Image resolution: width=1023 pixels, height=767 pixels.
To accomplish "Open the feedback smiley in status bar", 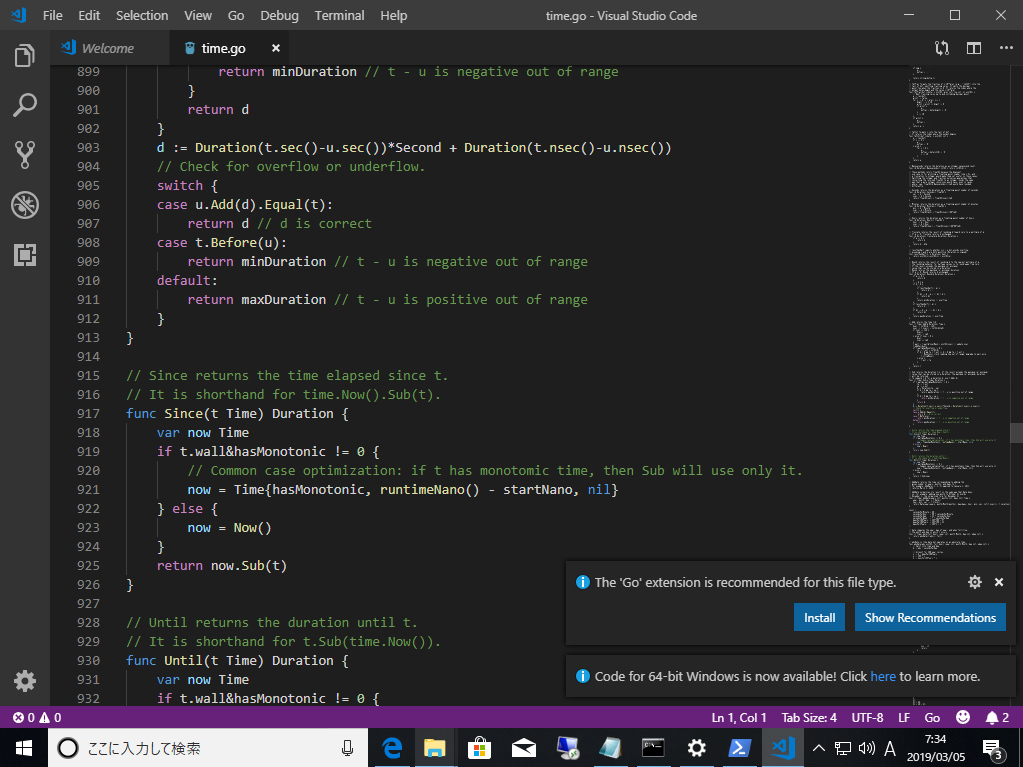I will point(963,717).
